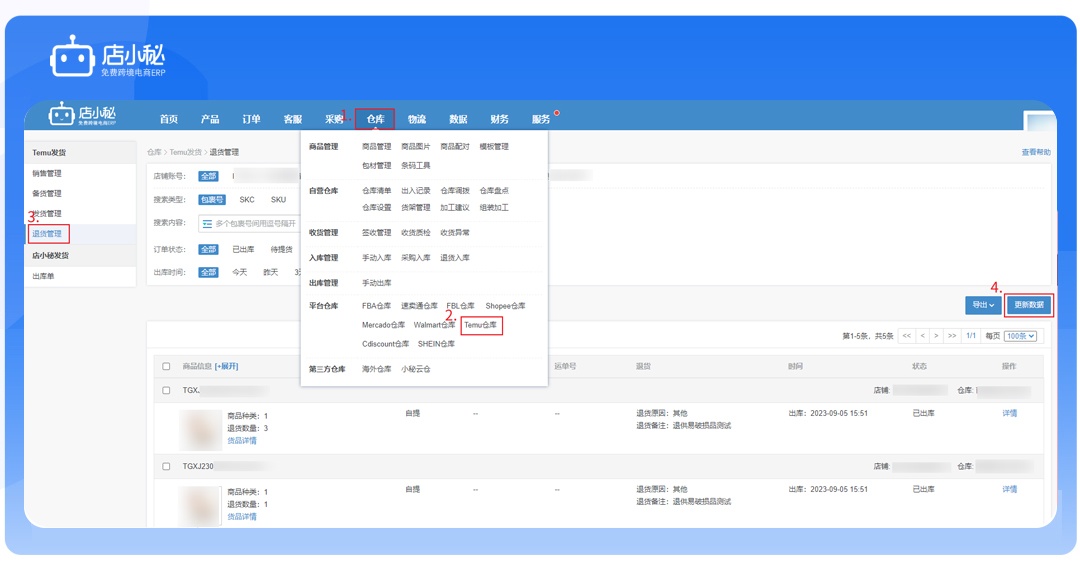Choose 条码工具 in warehouse menu
The image size is (1080, 571).
[x=415, y=165]
